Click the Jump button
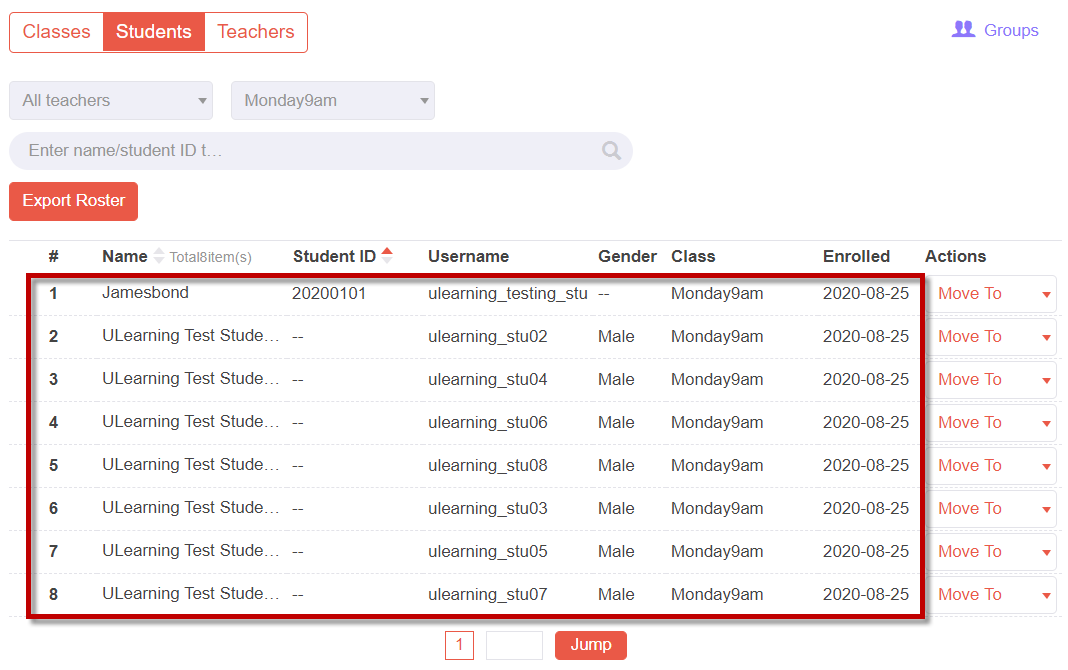1068x670 pixels. click(591, 645)
